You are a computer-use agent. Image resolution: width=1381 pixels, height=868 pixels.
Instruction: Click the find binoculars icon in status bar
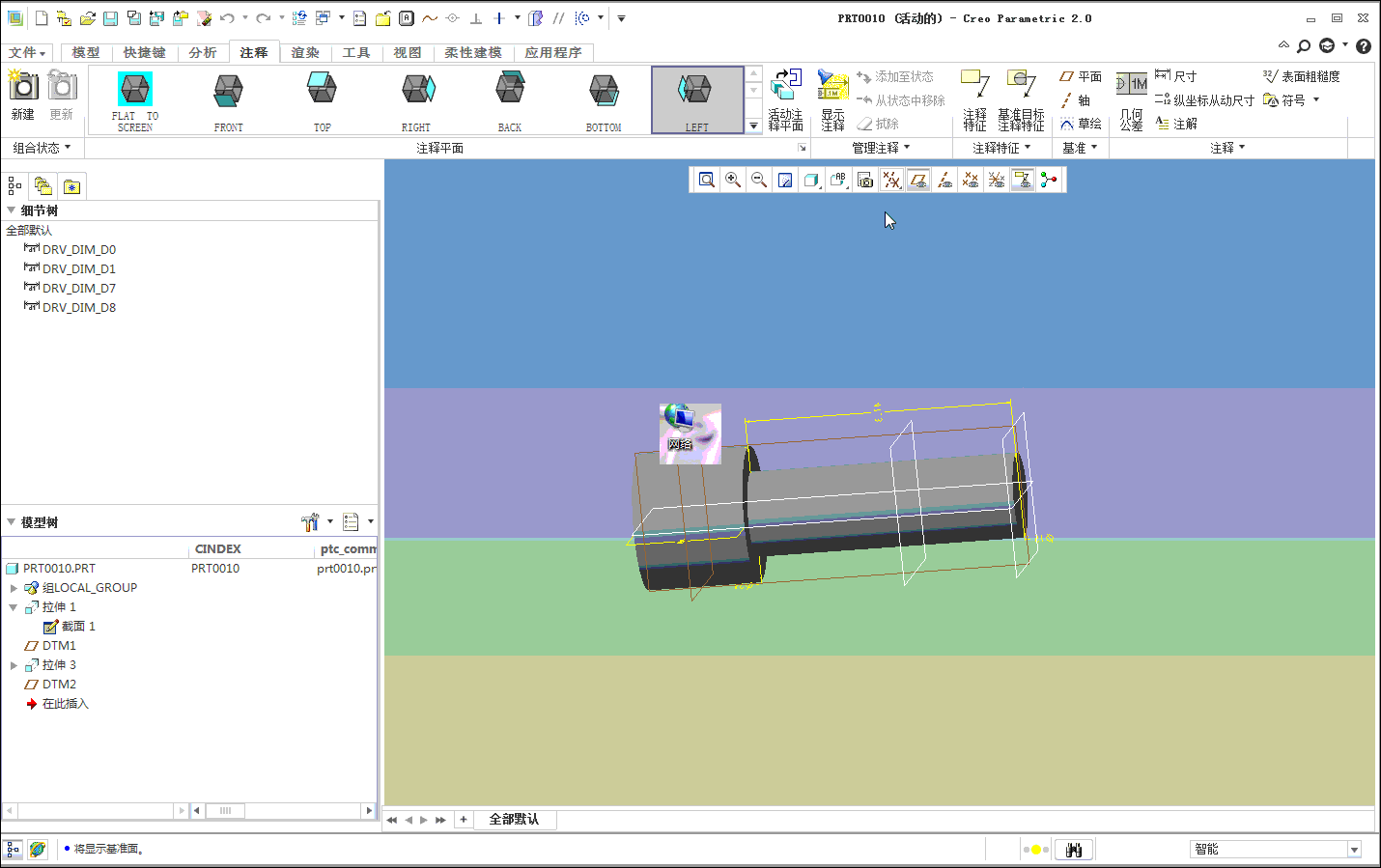click(1074, 850)
